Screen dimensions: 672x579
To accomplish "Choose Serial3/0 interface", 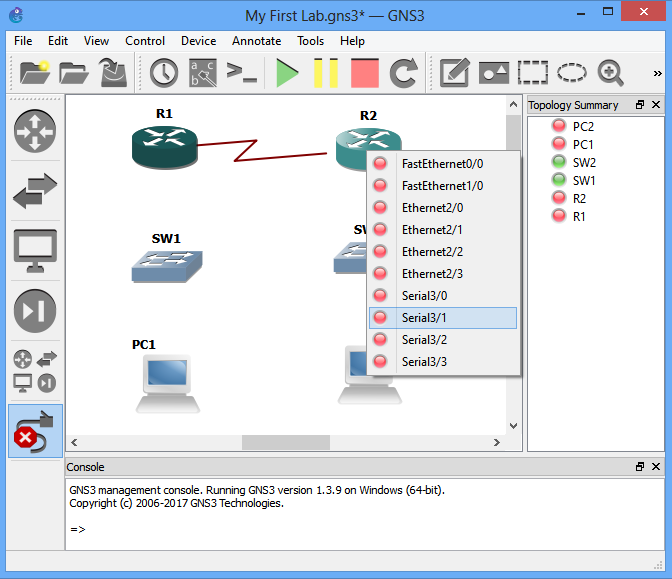I will (443, 296).
